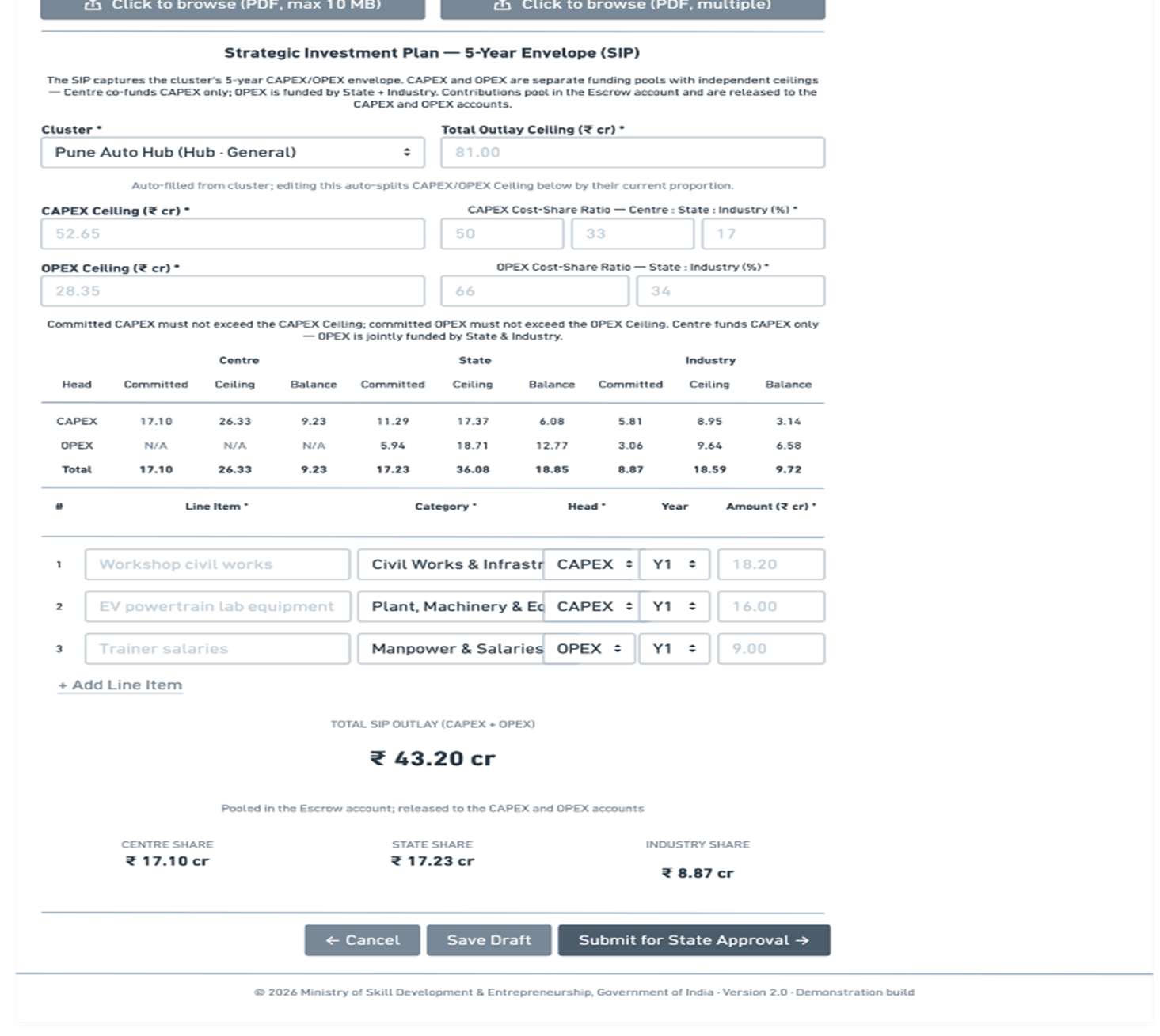Open Year dropdown in line item row 2
Screen dimensions: 1160x1036
[x=675, y=606]
